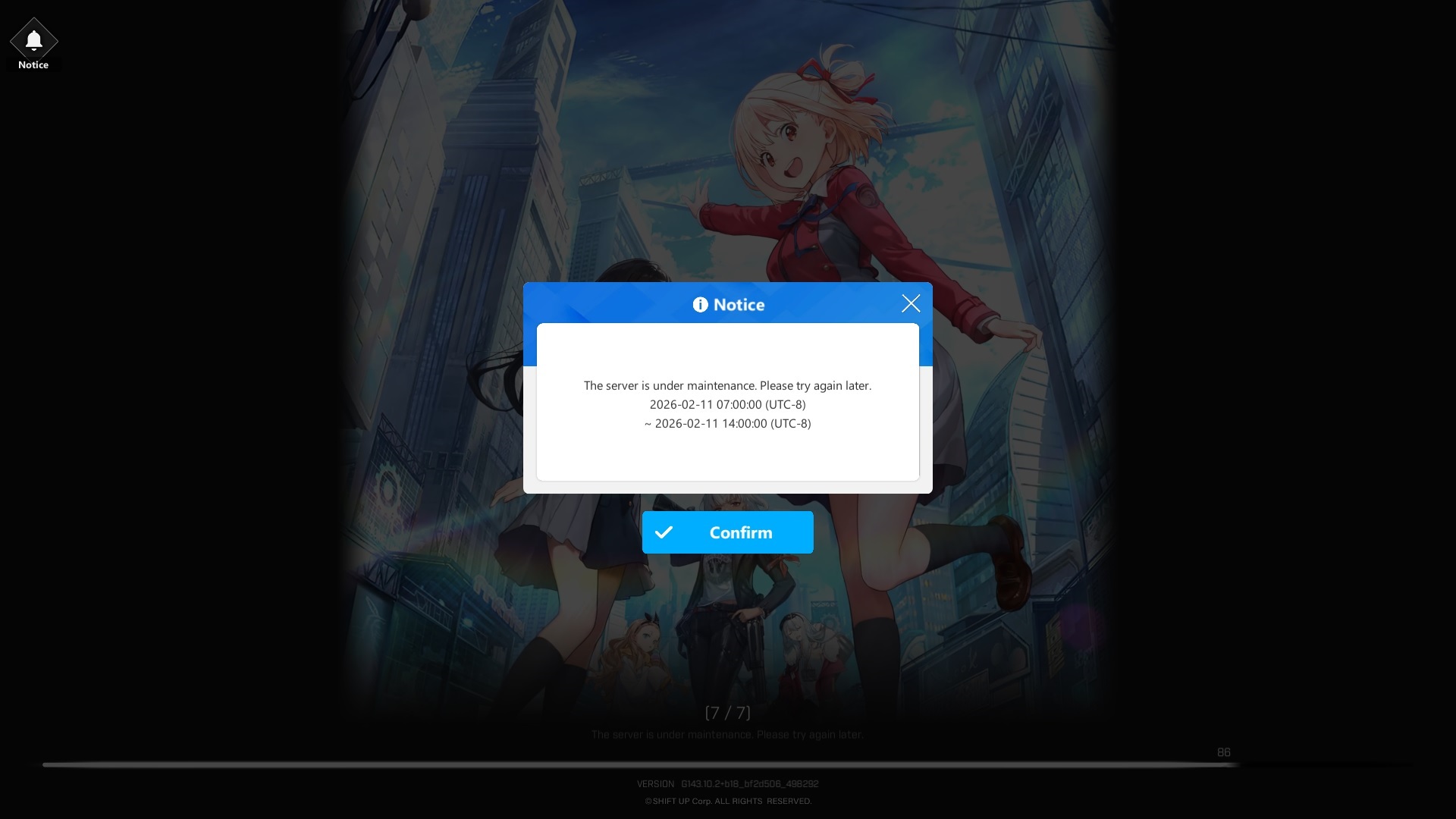Click the faded maintenance text below counter

pos(727,734)
